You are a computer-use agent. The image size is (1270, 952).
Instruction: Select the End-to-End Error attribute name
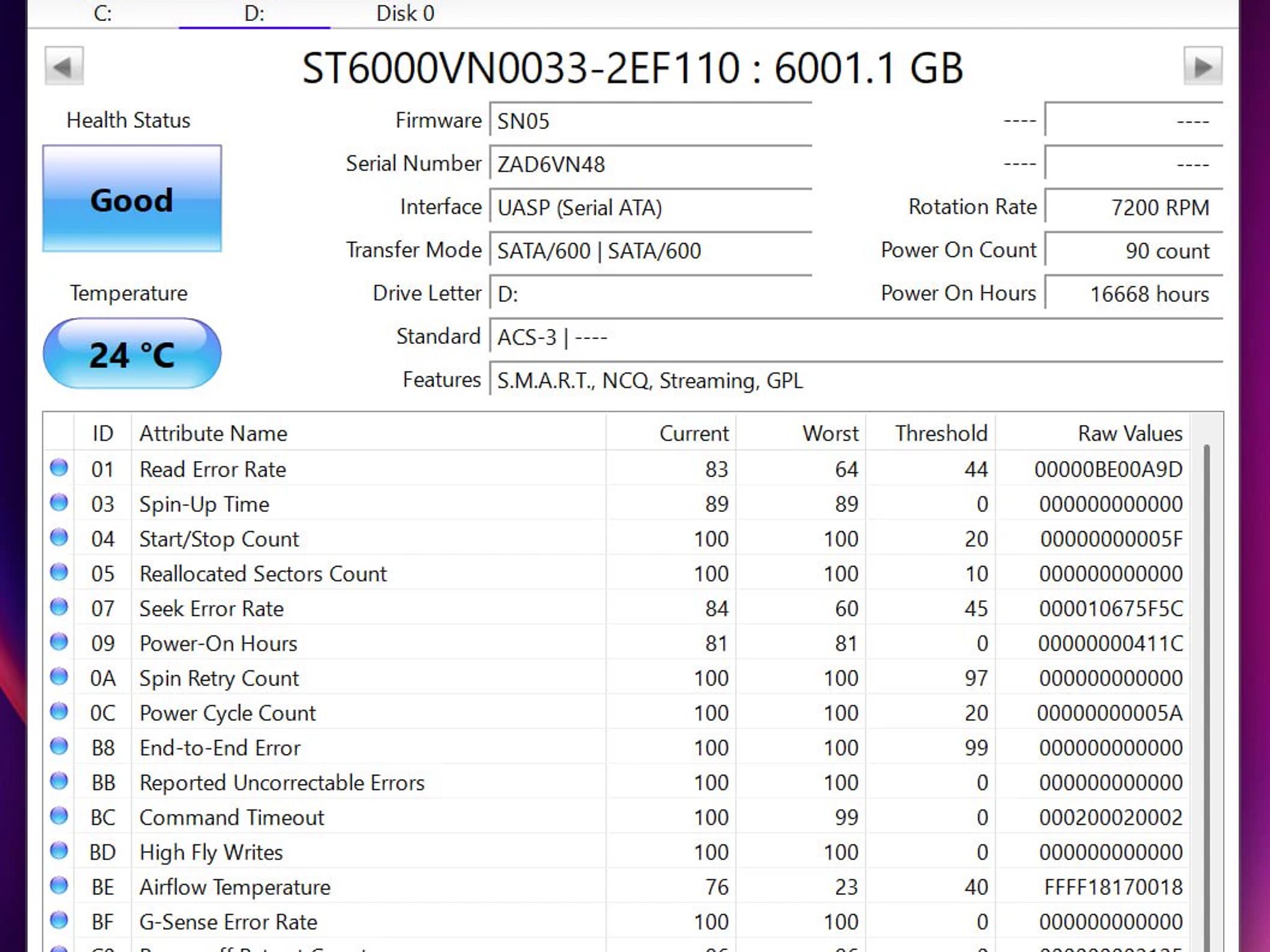pyautogui.click(x=220, y=748)
